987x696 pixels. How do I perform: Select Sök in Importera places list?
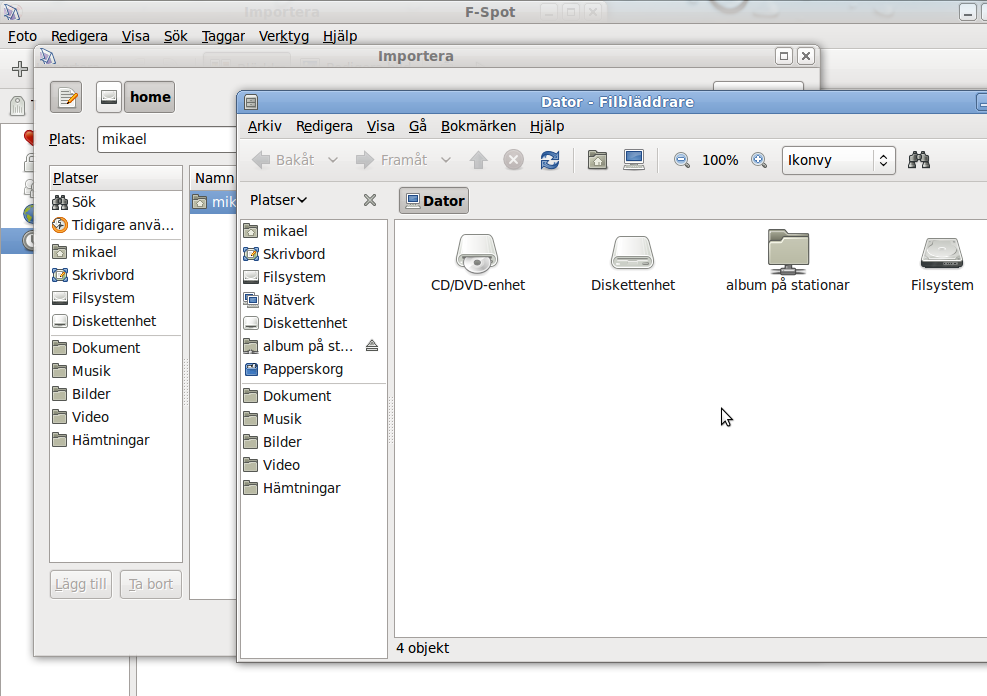pyautogui.click(x=116, y=202)
